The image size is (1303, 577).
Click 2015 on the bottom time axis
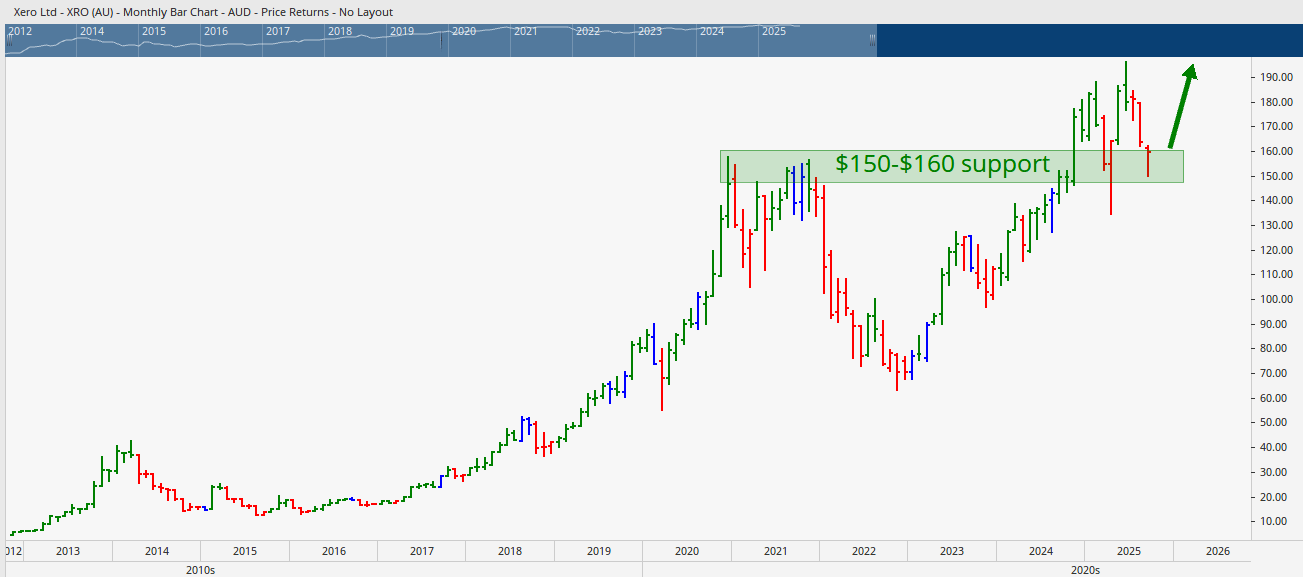245,551
